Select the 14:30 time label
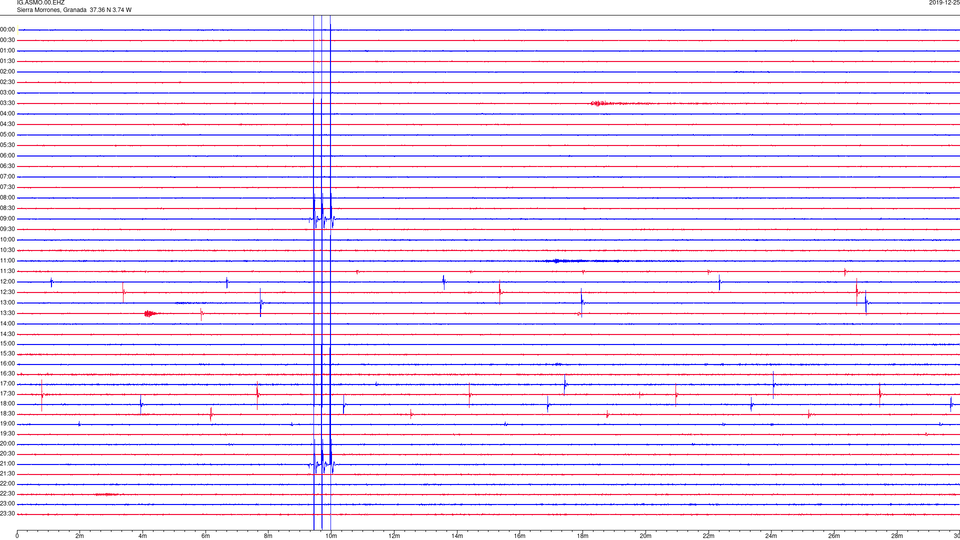Viewport: 960px width, 540px height. 7,334
